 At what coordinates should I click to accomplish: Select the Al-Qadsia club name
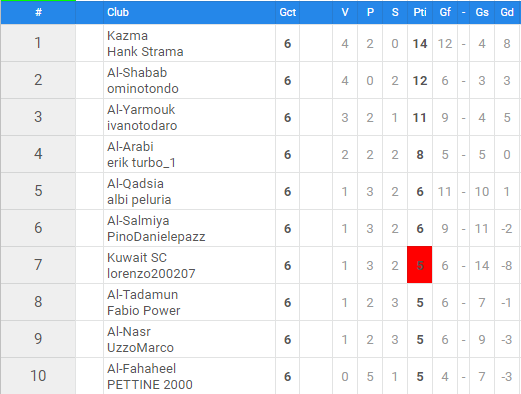tap(135, 184)
